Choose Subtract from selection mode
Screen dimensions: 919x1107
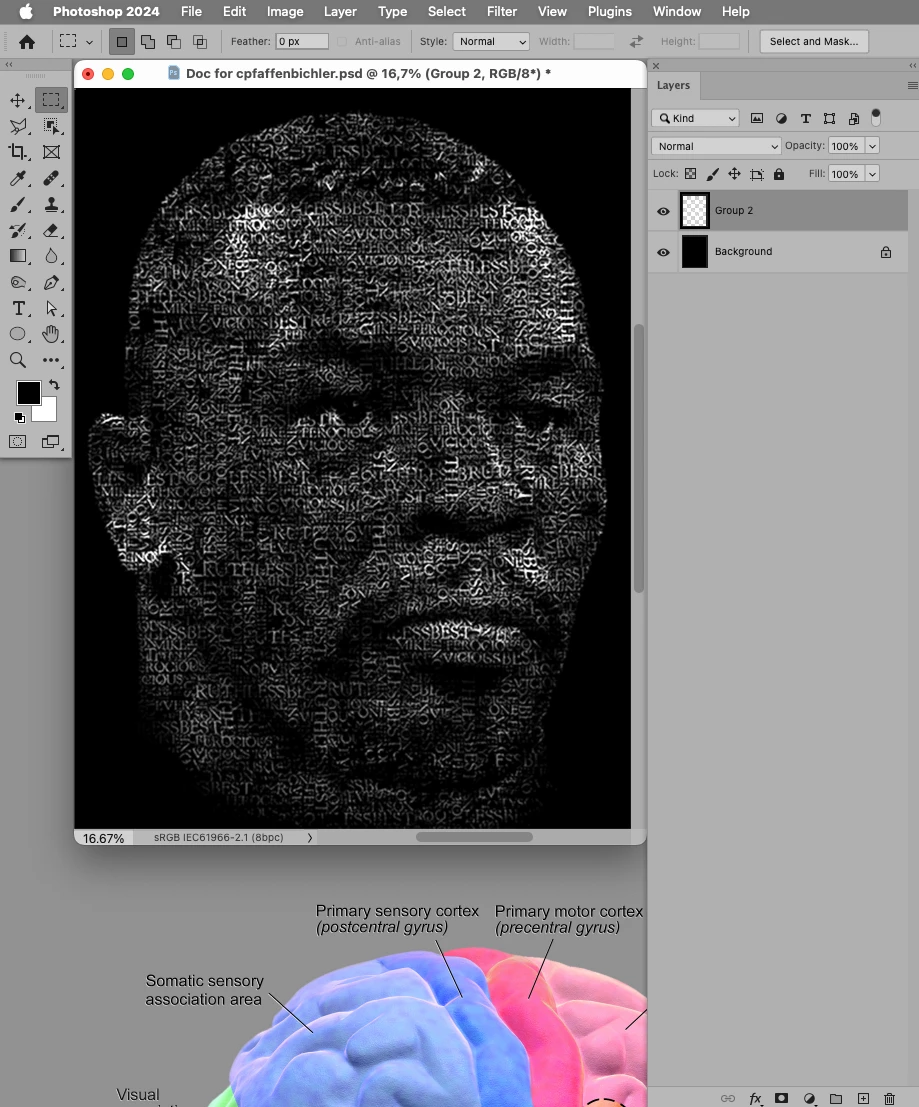point(174,42)
